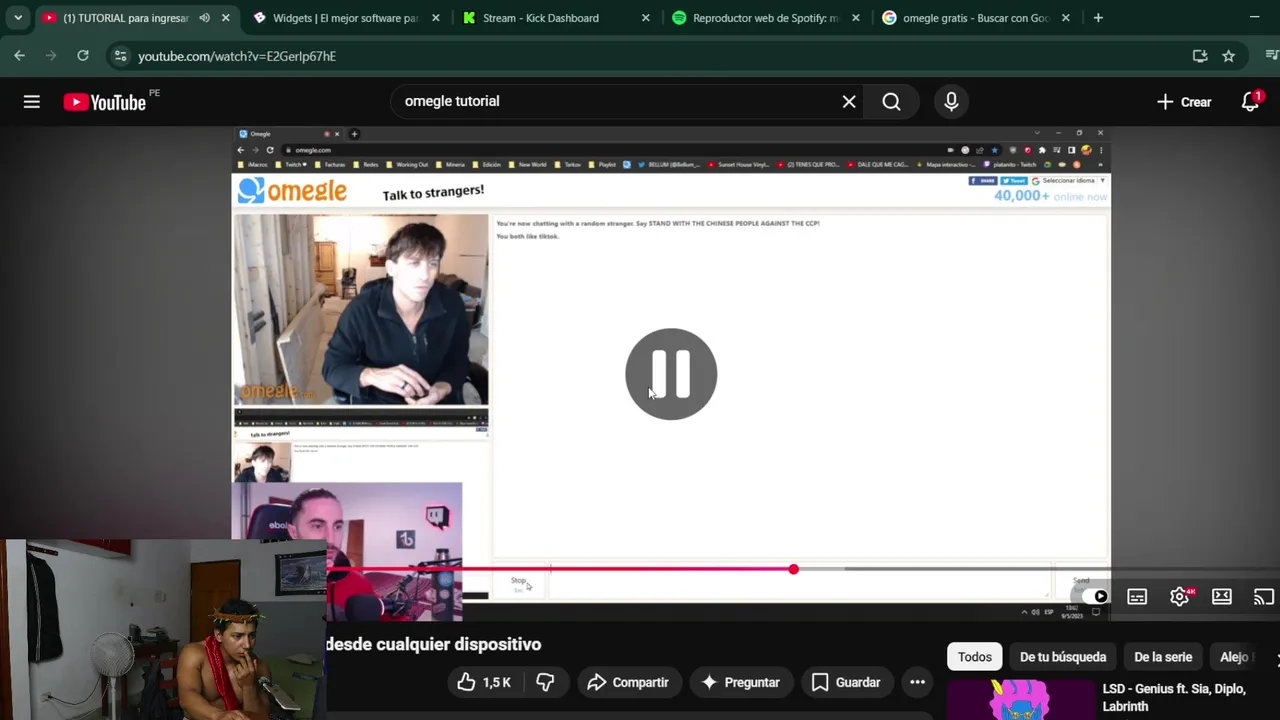Image resolution: width=1280 pixels, height=720 pixels.
Task: Select the De tu búsqueda chip
Action: pyautogui.click(x=1063, y=657)
